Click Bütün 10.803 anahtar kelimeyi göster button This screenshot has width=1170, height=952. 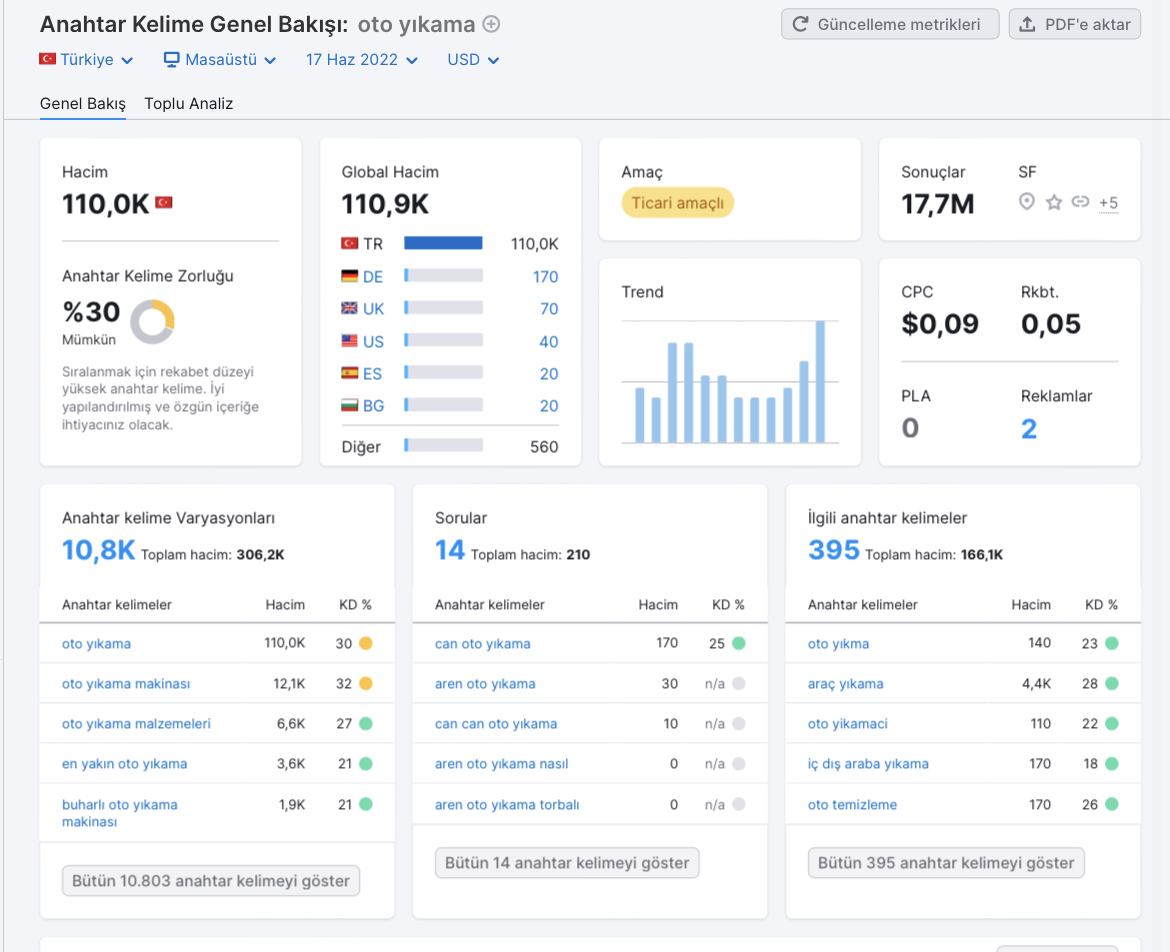[210, 880]
